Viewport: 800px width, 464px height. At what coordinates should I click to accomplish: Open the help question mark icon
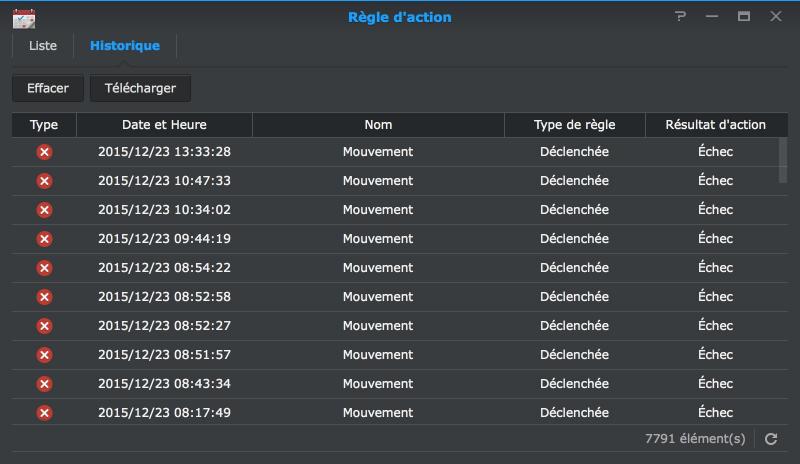coord(681,17)
